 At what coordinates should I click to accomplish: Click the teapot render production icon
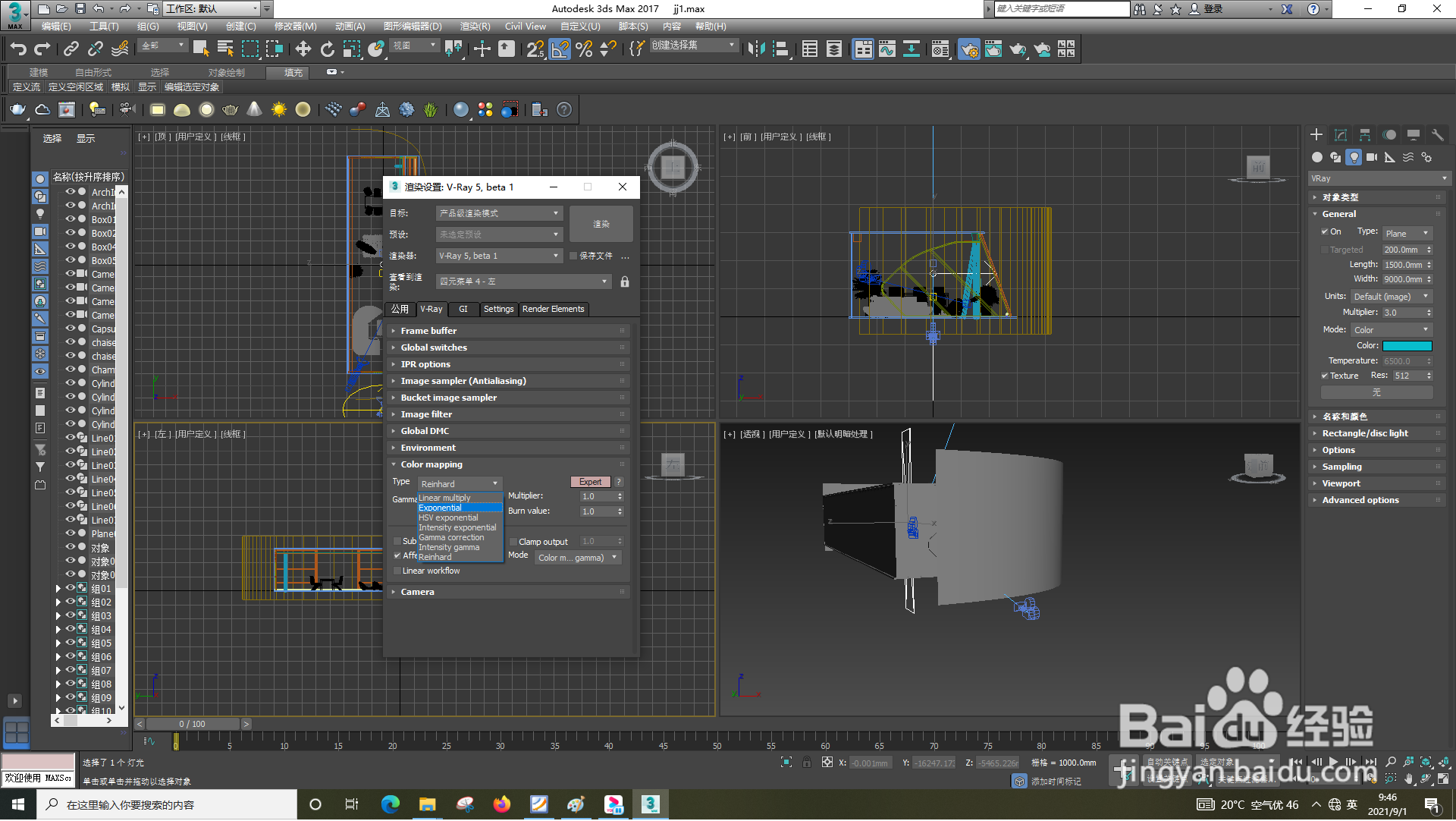[x=1018, y=49]
